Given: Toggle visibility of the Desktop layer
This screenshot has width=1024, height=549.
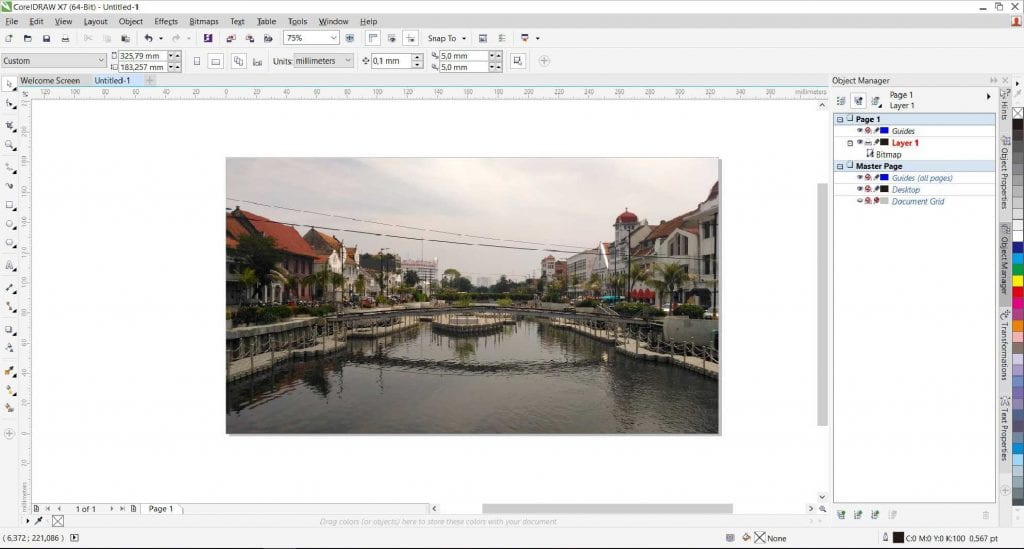Looking at the screenshot, I should 859,189.
